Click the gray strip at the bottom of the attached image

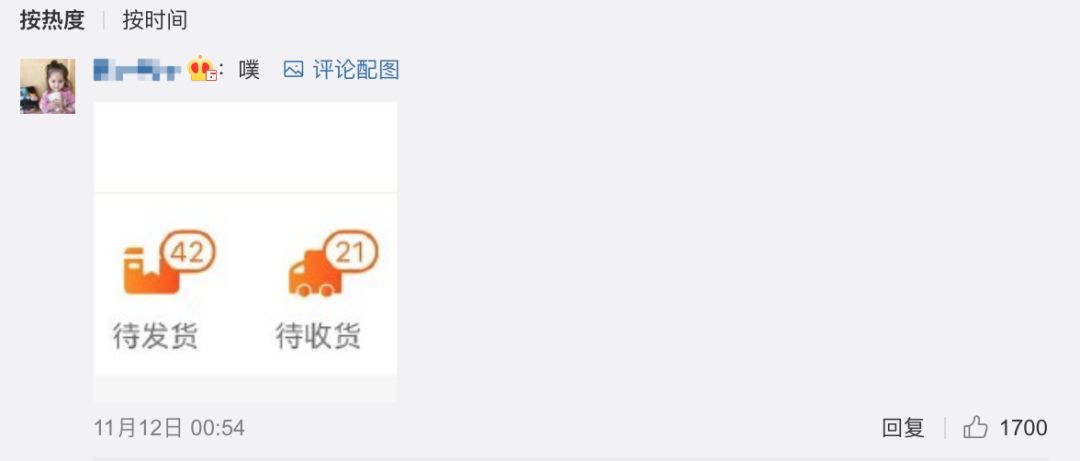click(x=245, y=389)
